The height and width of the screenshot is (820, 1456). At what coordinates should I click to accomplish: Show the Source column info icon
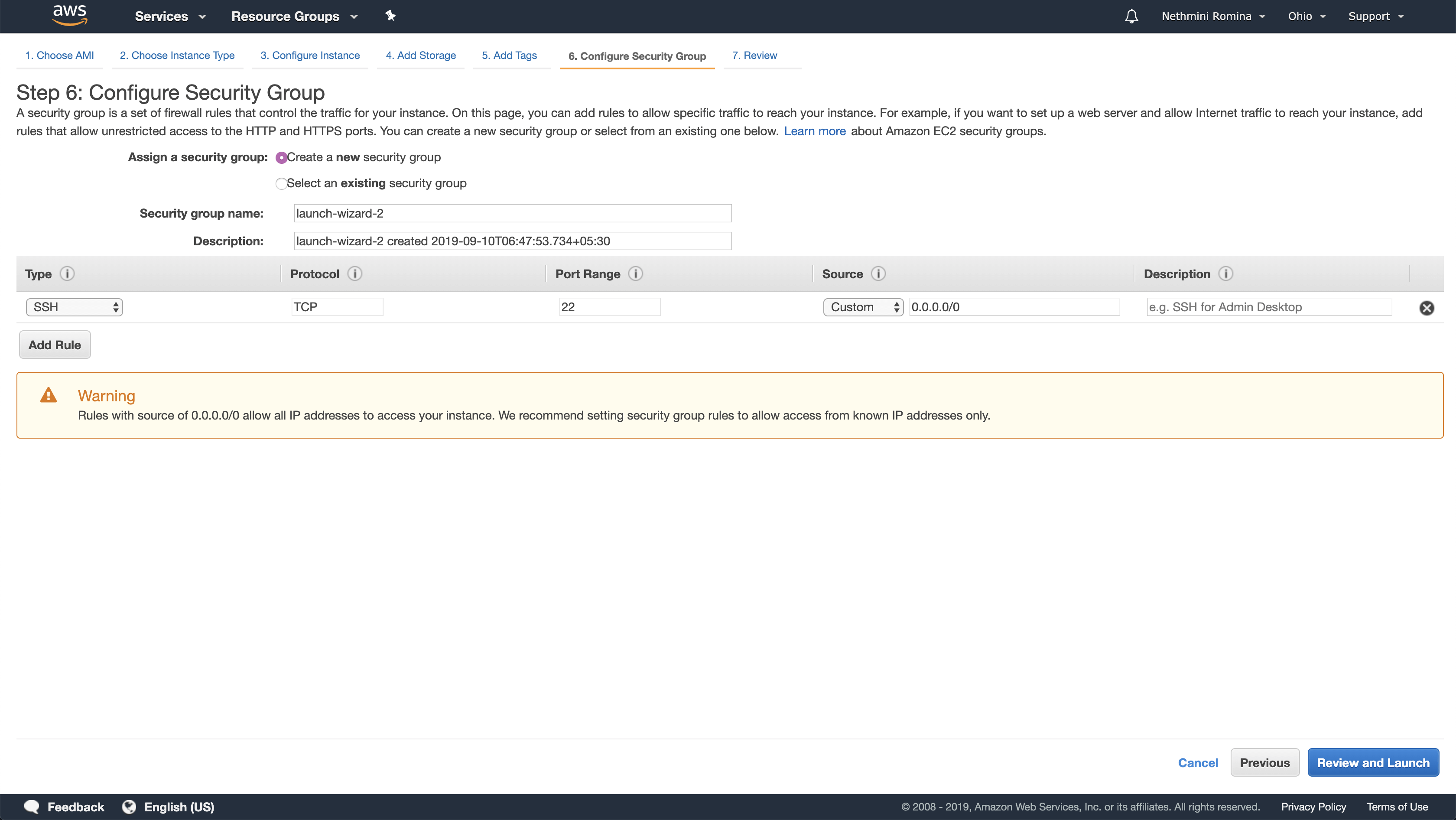click(878, 273)
